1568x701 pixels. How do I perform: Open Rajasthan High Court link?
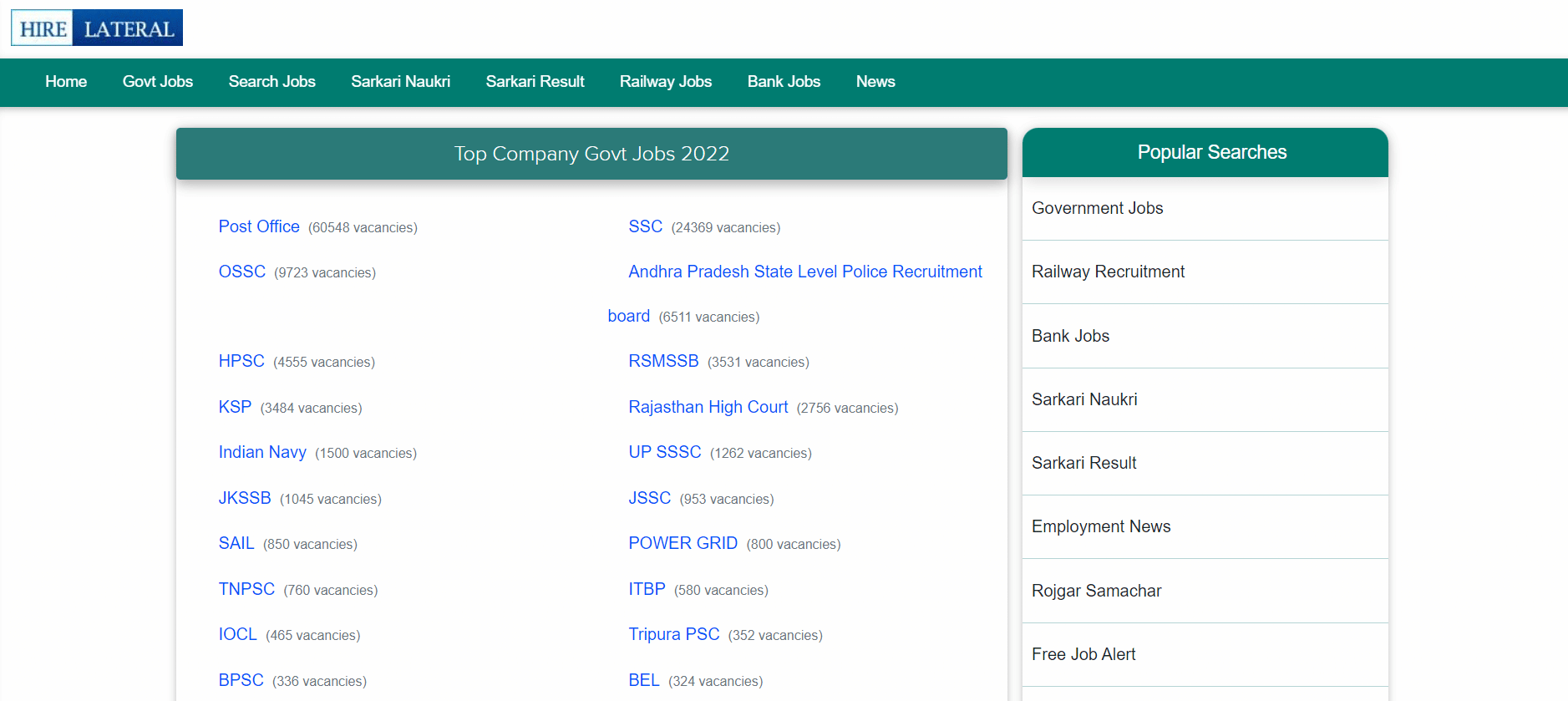(708, 407)
